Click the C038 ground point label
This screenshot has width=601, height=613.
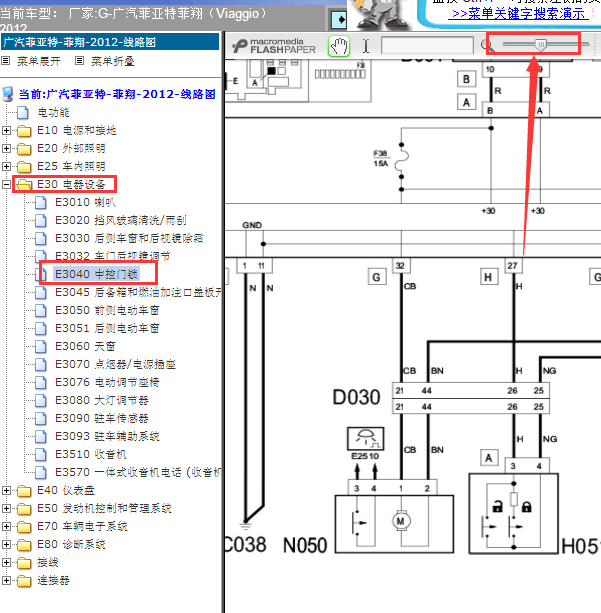point(246,545)
